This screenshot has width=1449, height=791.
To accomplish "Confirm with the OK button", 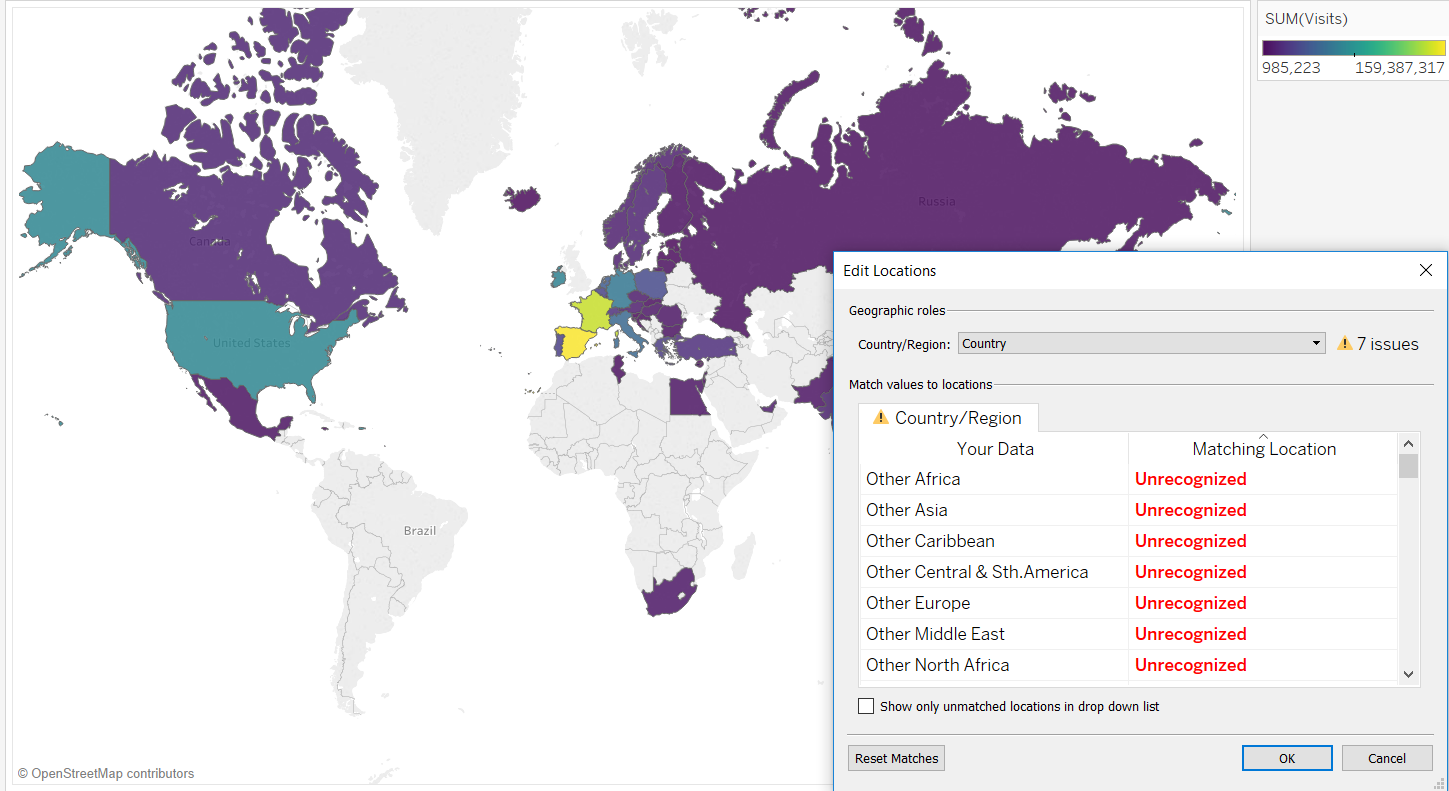I will point(1287,758).
